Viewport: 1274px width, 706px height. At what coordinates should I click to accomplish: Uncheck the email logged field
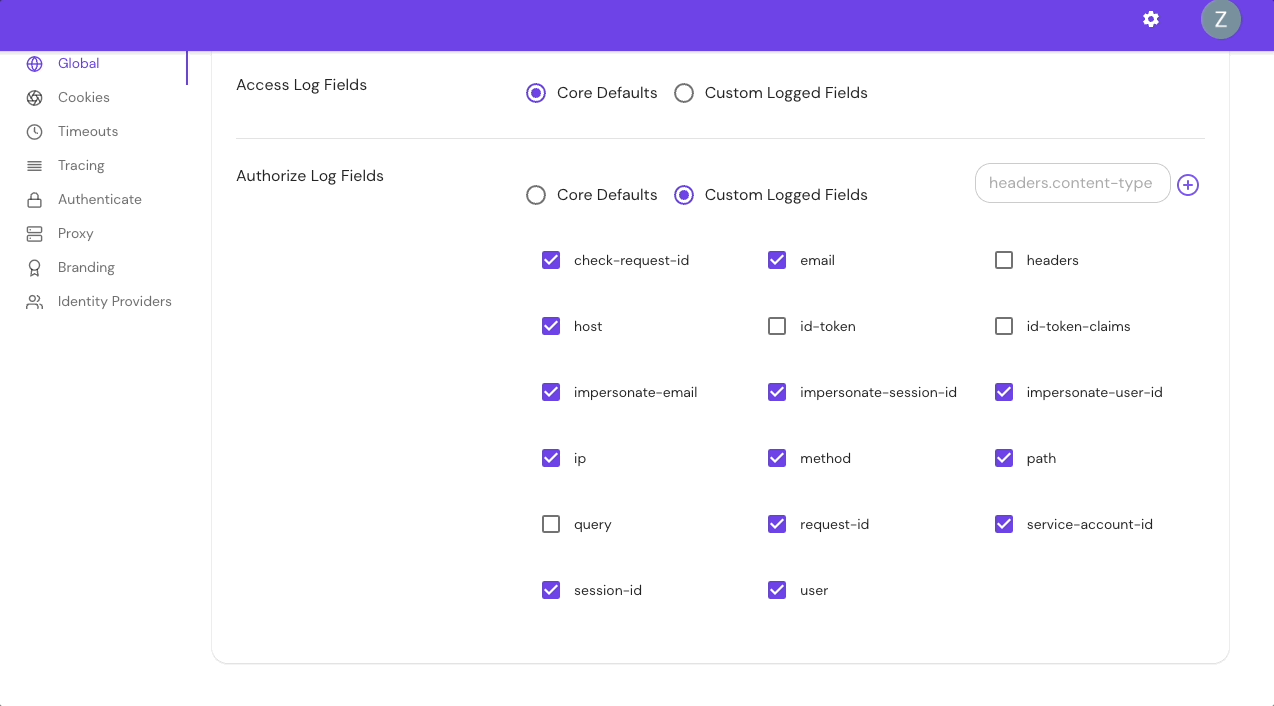pos(777,259)
